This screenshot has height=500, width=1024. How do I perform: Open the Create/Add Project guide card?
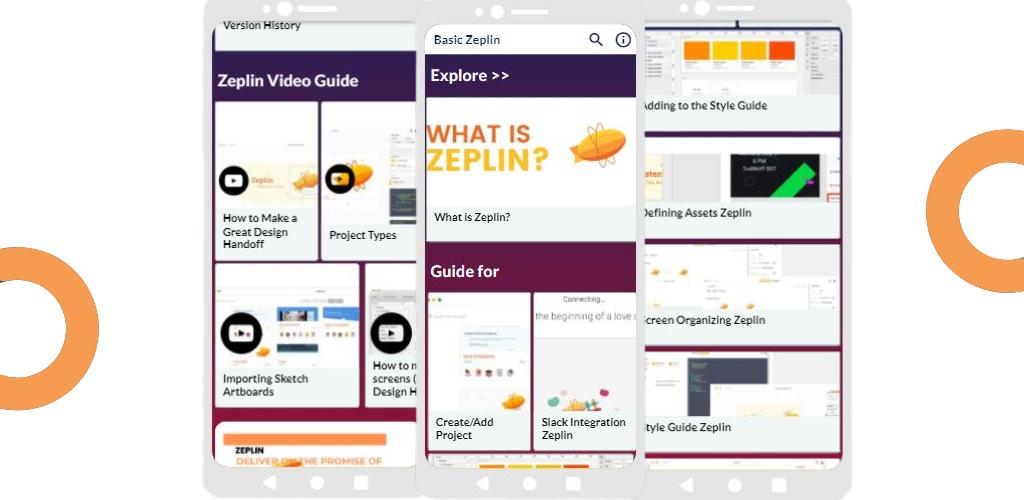478,371
